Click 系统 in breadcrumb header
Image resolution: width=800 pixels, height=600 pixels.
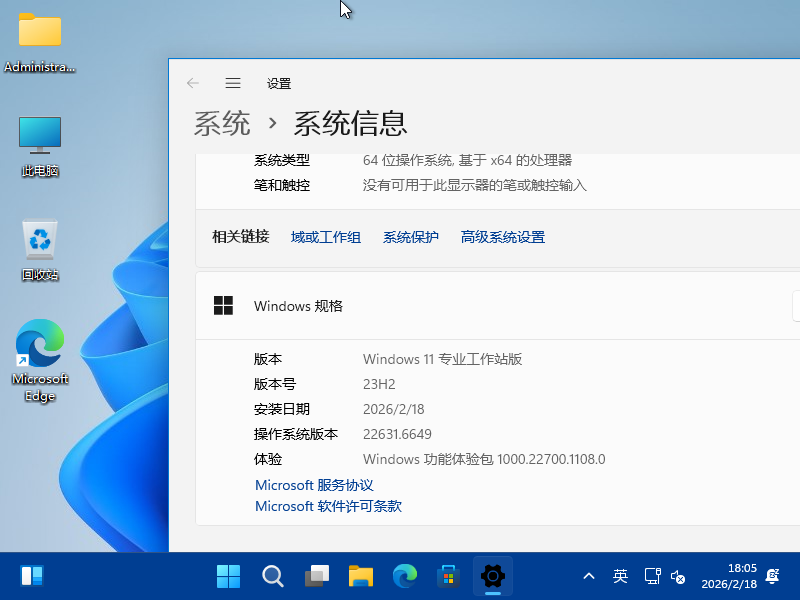pos(222,123)
